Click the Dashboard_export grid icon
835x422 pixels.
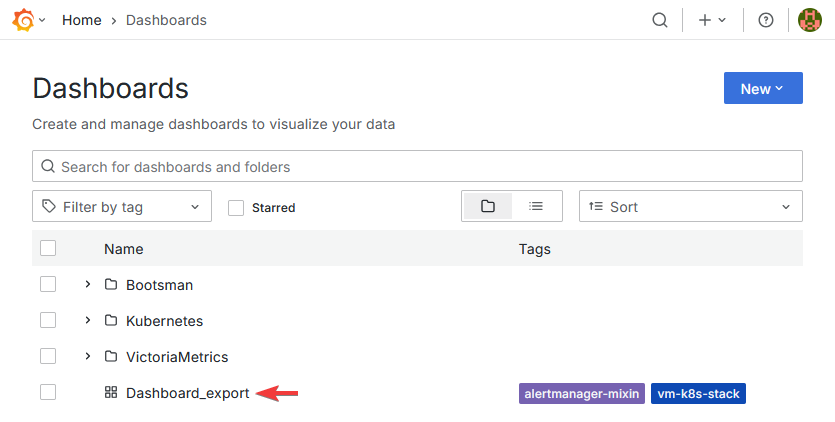(x=111, y=393)
